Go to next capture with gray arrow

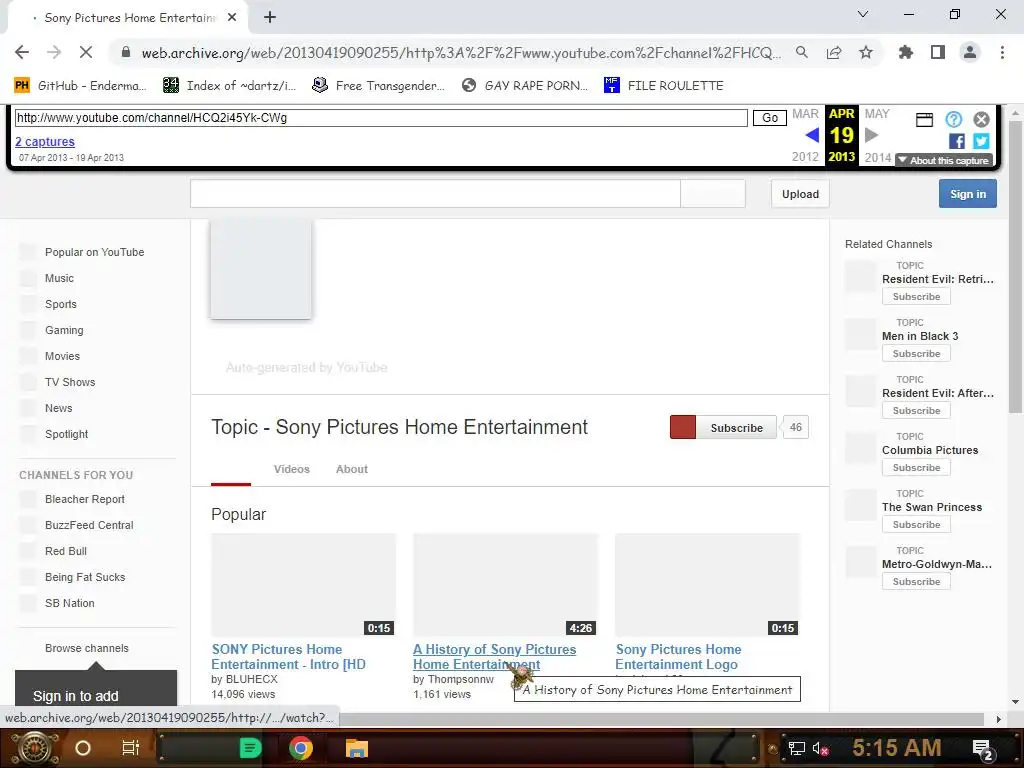(x=871, y=135)
